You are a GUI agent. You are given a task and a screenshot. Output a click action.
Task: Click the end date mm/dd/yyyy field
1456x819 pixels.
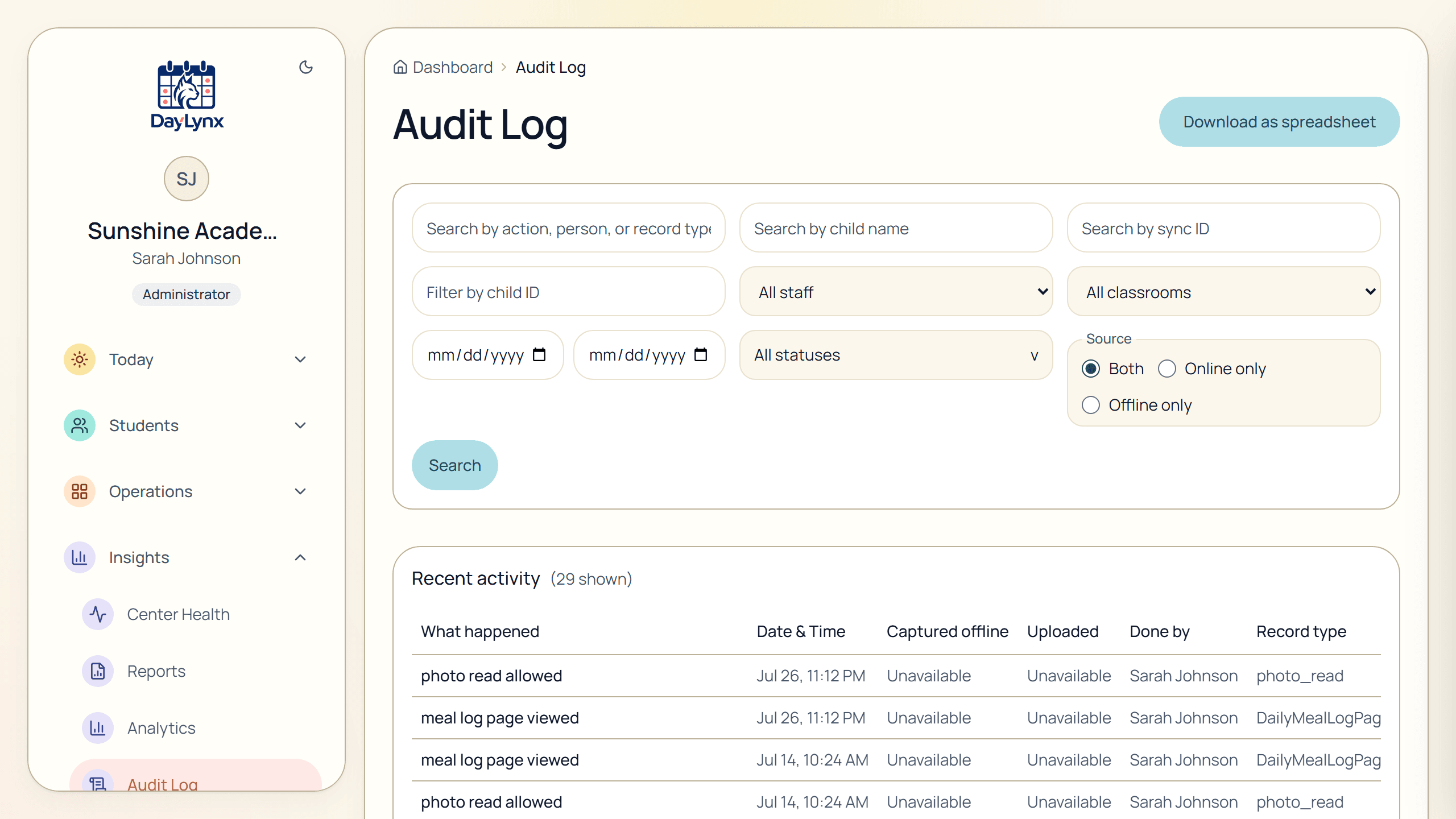coord(650,355)
